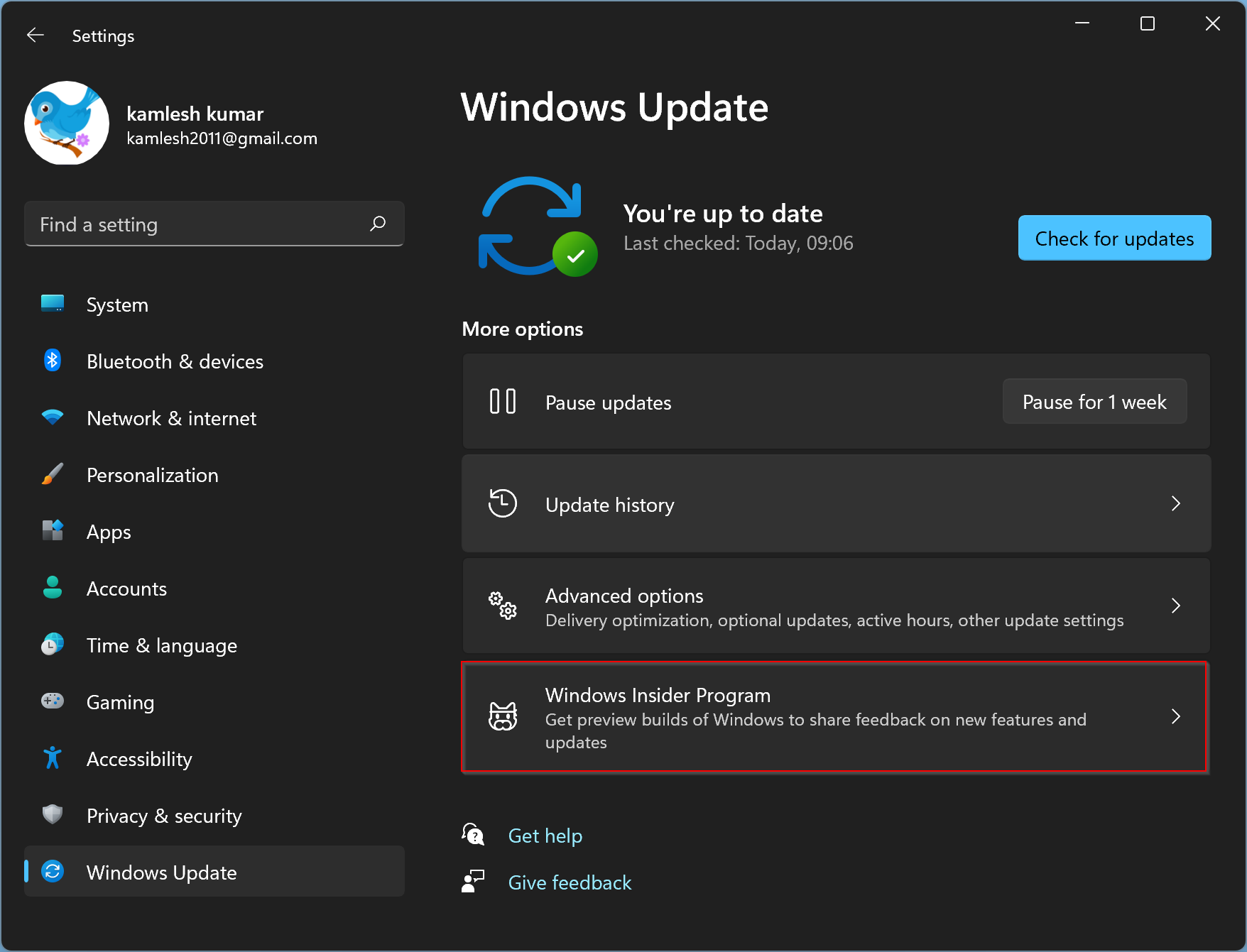Open the Apps category
Image resolution: width=1247 pixels, height=952 pixels.
[x=214, y=532]
